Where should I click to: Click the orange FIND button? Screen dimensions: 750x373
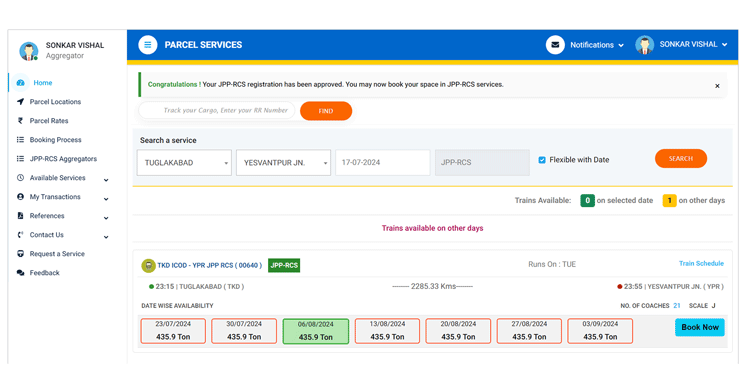tap(326, 111)
